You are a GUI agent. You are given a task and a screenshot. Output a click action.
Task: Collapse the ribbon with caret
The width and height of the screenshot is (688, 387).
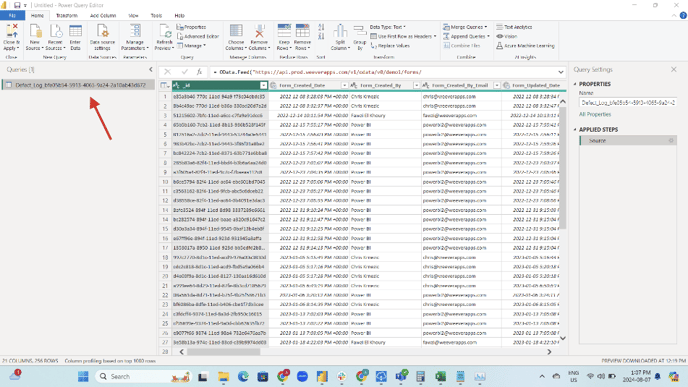(x=674, y=15)
